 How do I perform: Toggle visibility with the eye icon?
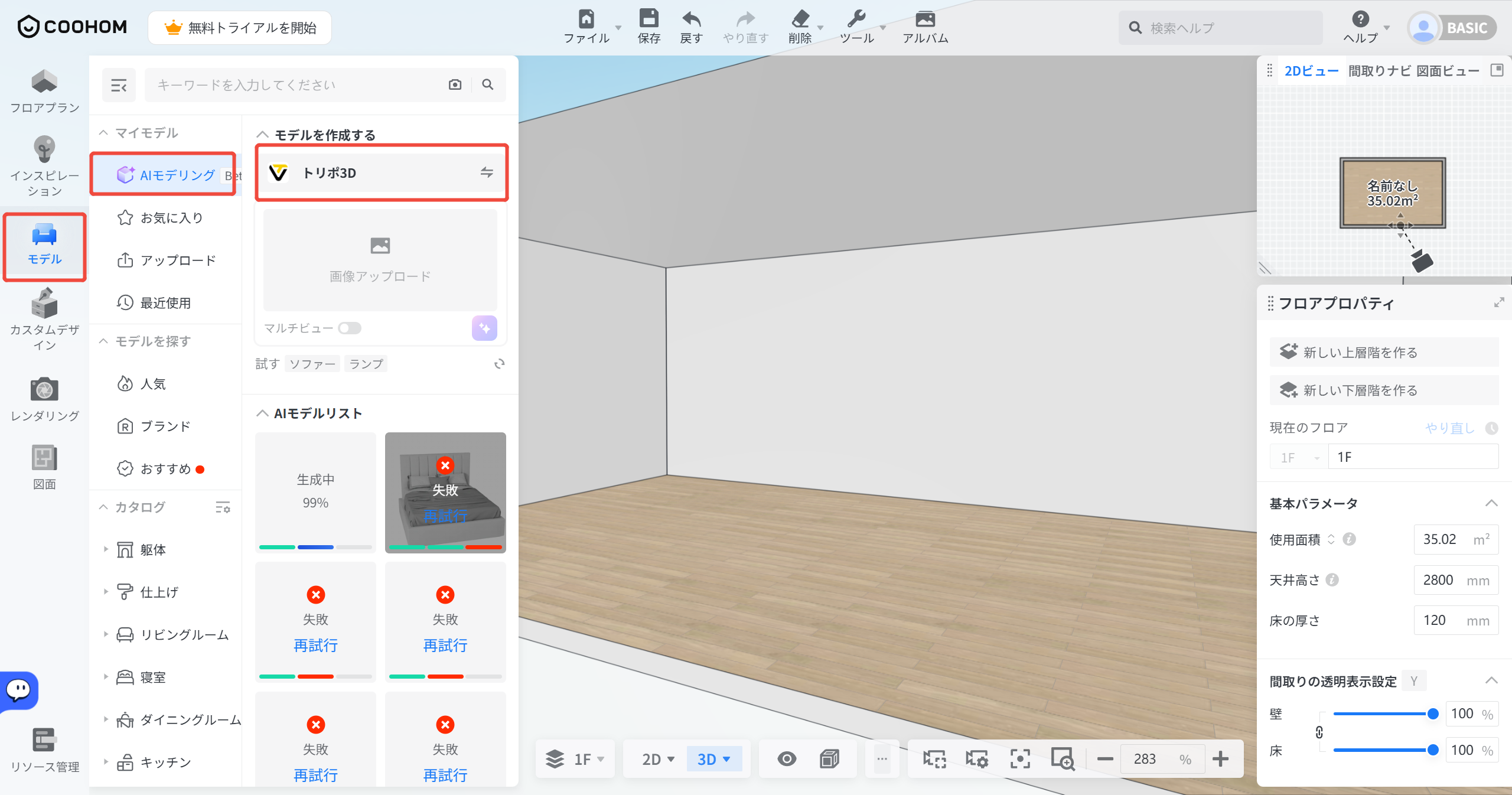(787, 759)
